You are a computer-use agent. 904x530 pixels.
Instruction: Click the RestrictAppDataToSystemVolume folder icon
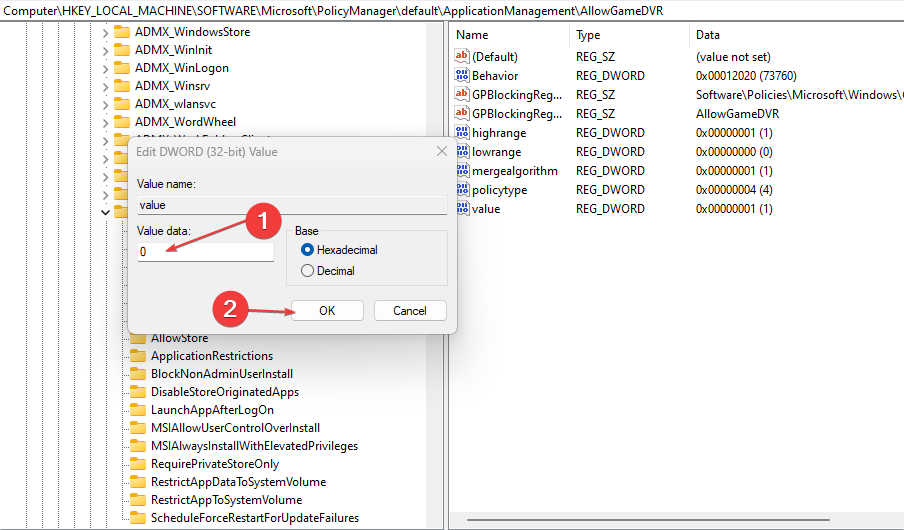(138, 481)
